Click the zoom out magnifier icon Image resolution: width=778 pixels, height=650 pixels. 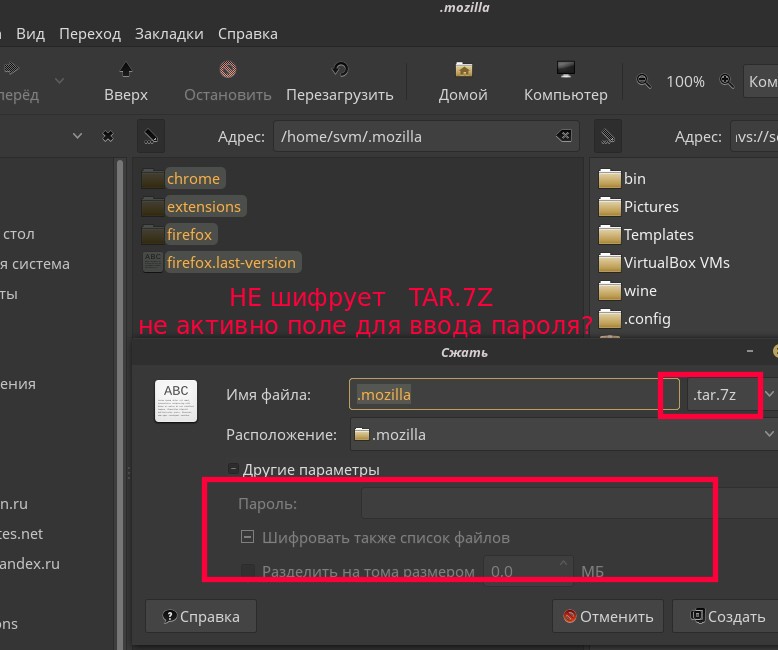pos(644,82)
